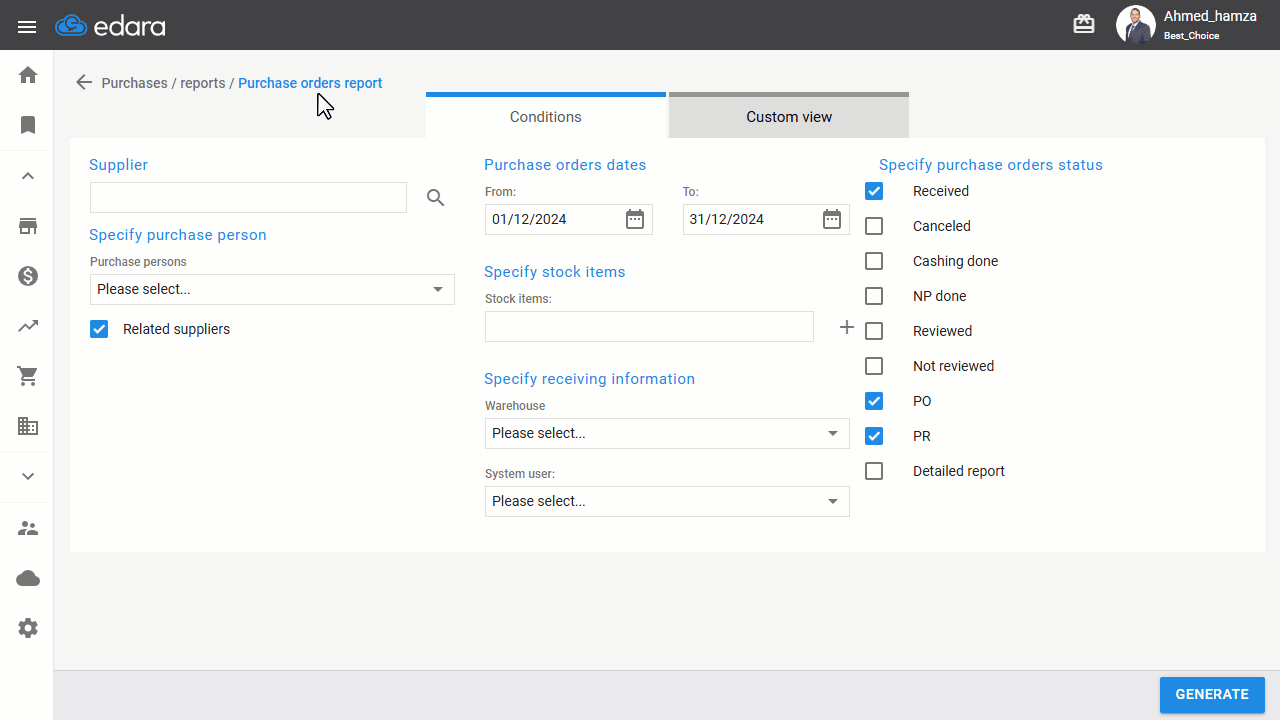
Task: Open the gift card icon in header
Action: point(1084,24)
